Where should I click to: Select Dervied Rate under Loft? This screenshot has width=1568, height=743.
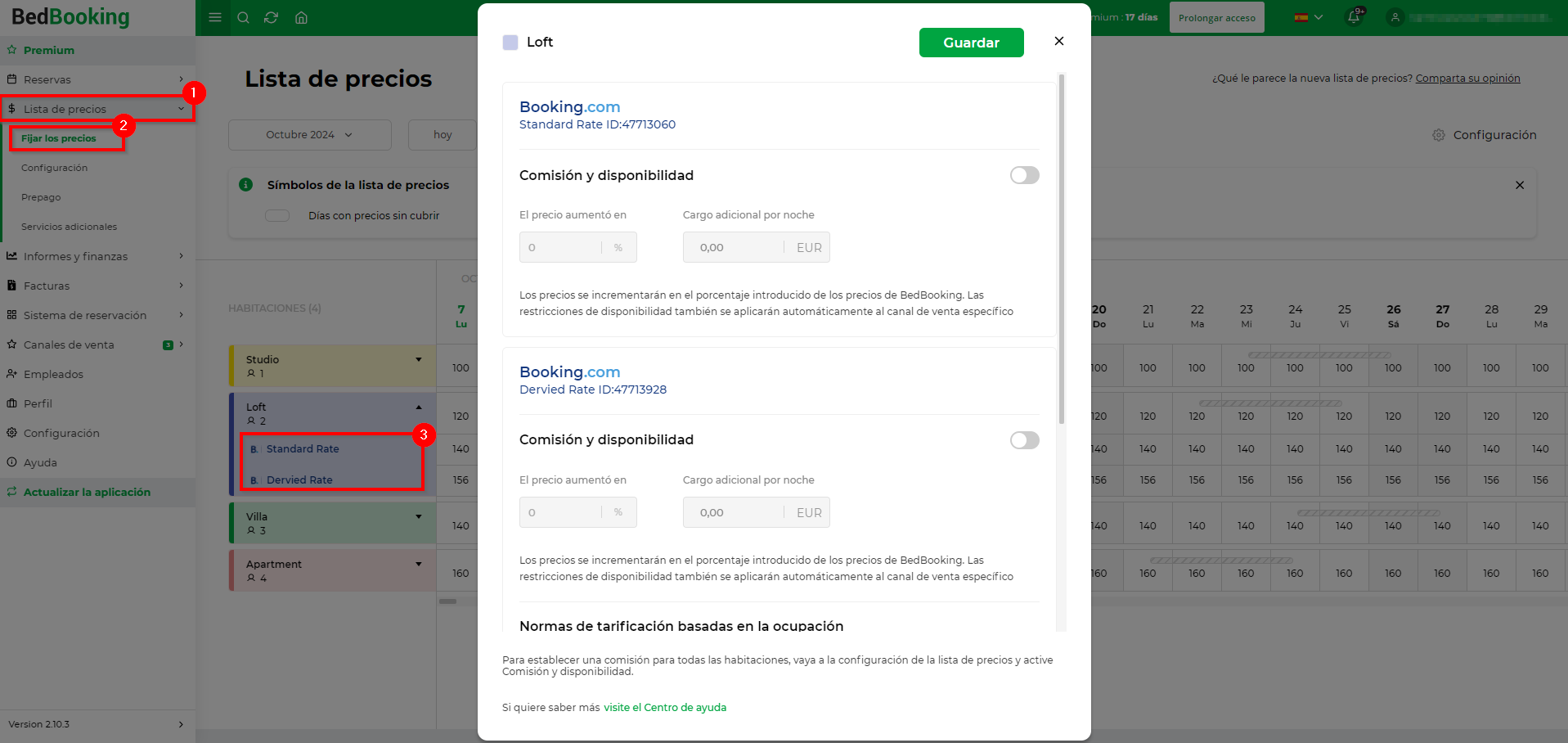(x=299, y=480)
